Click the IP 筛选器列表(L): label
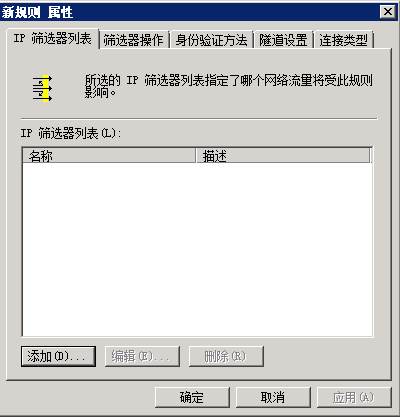This screenshot has height=417, width=400. [71, 133]
